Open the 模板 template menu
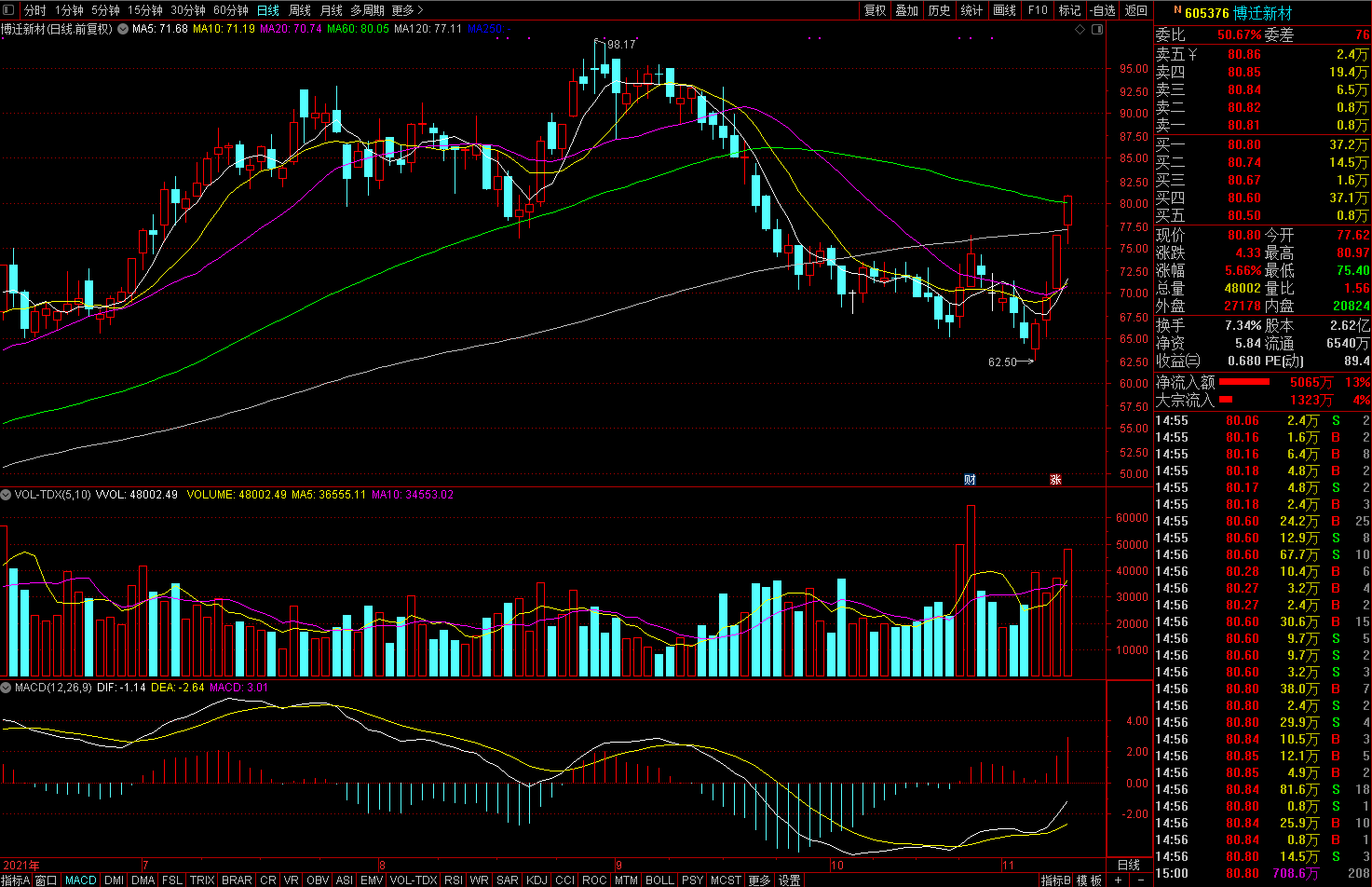Screen dimensions: 1372x887 [1089, 880]
